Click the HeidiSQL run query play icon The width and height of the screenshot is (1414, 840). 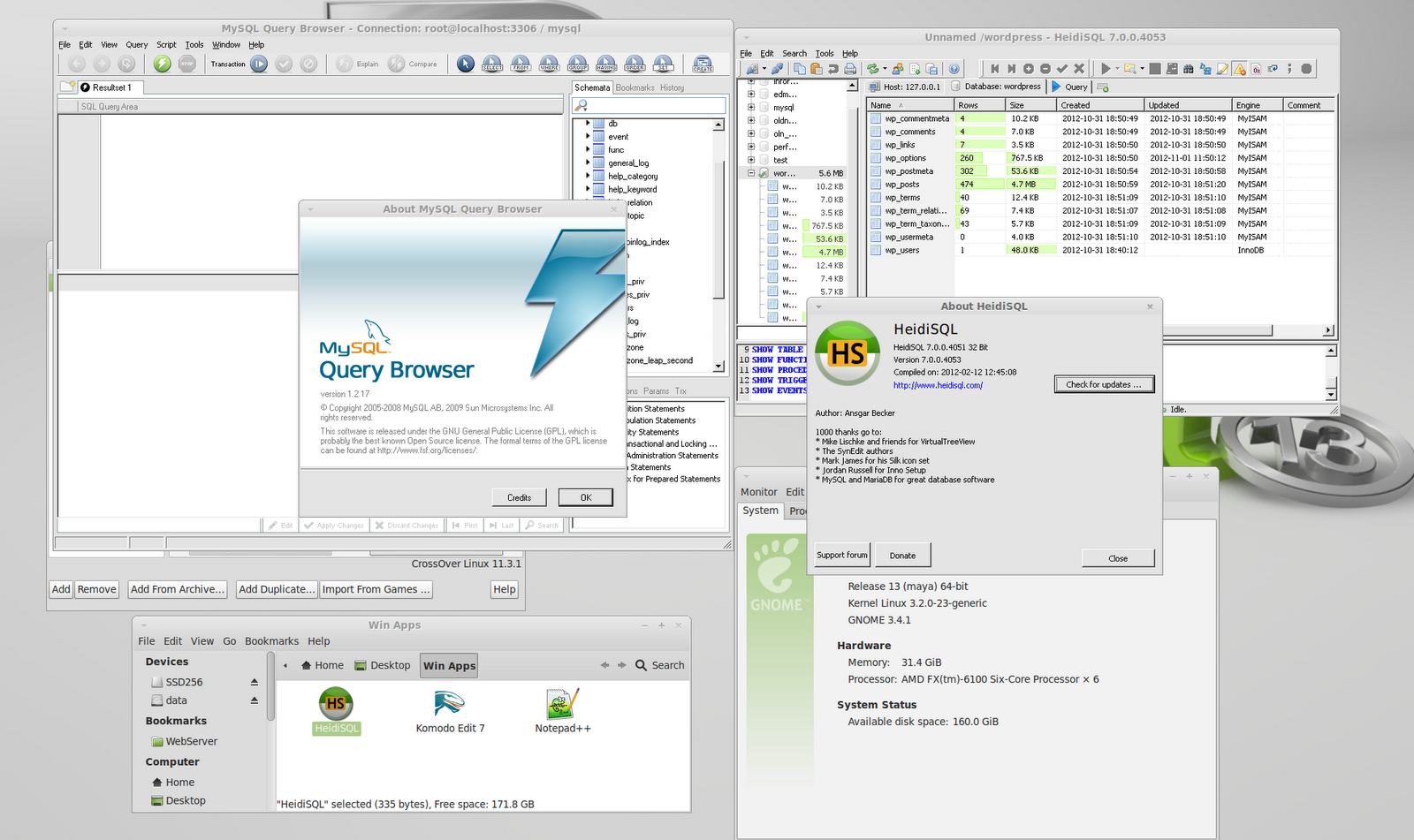pos(1106,68)
